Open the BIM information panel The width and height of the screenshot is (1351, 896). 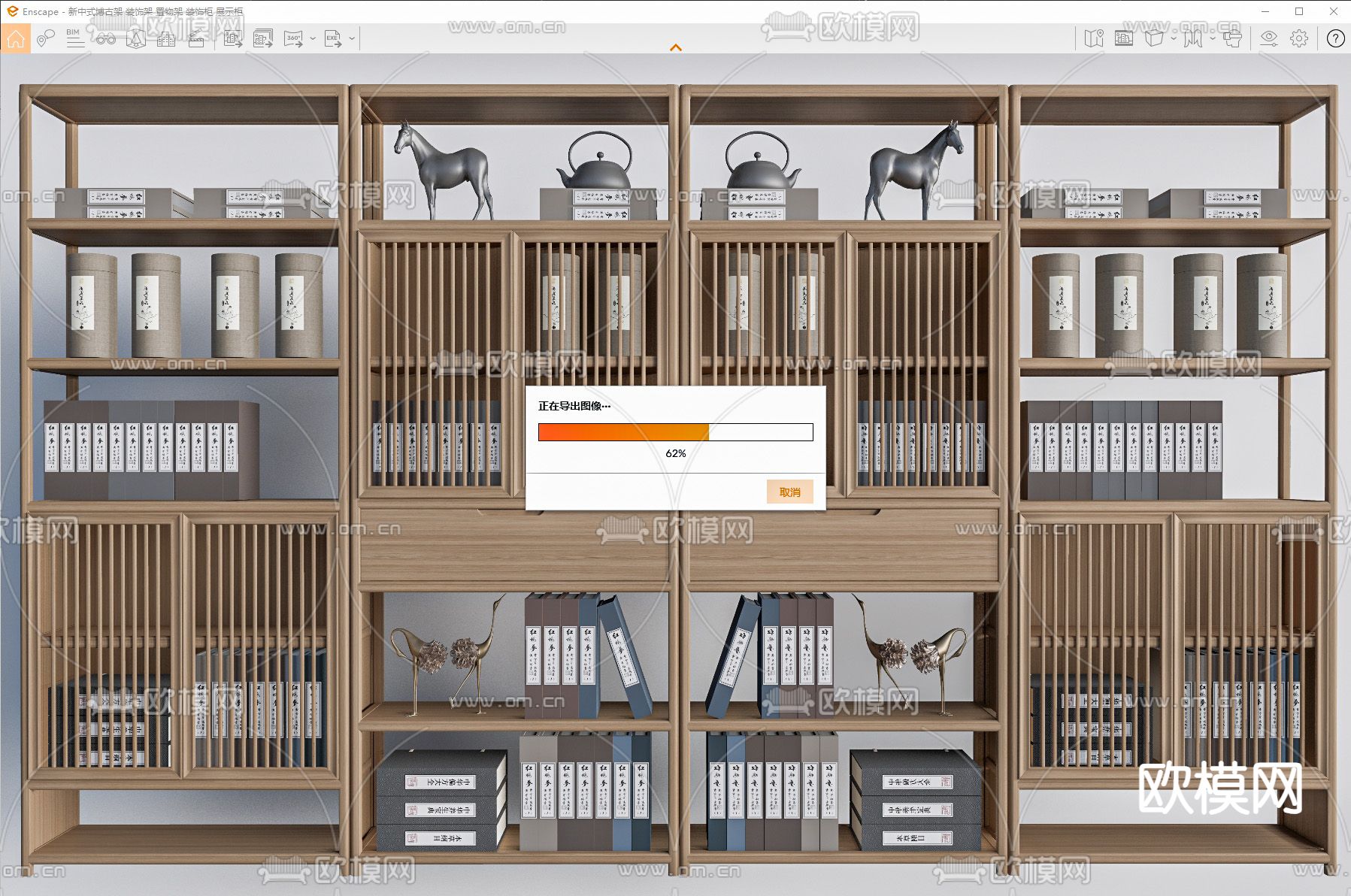pos(75,38)
